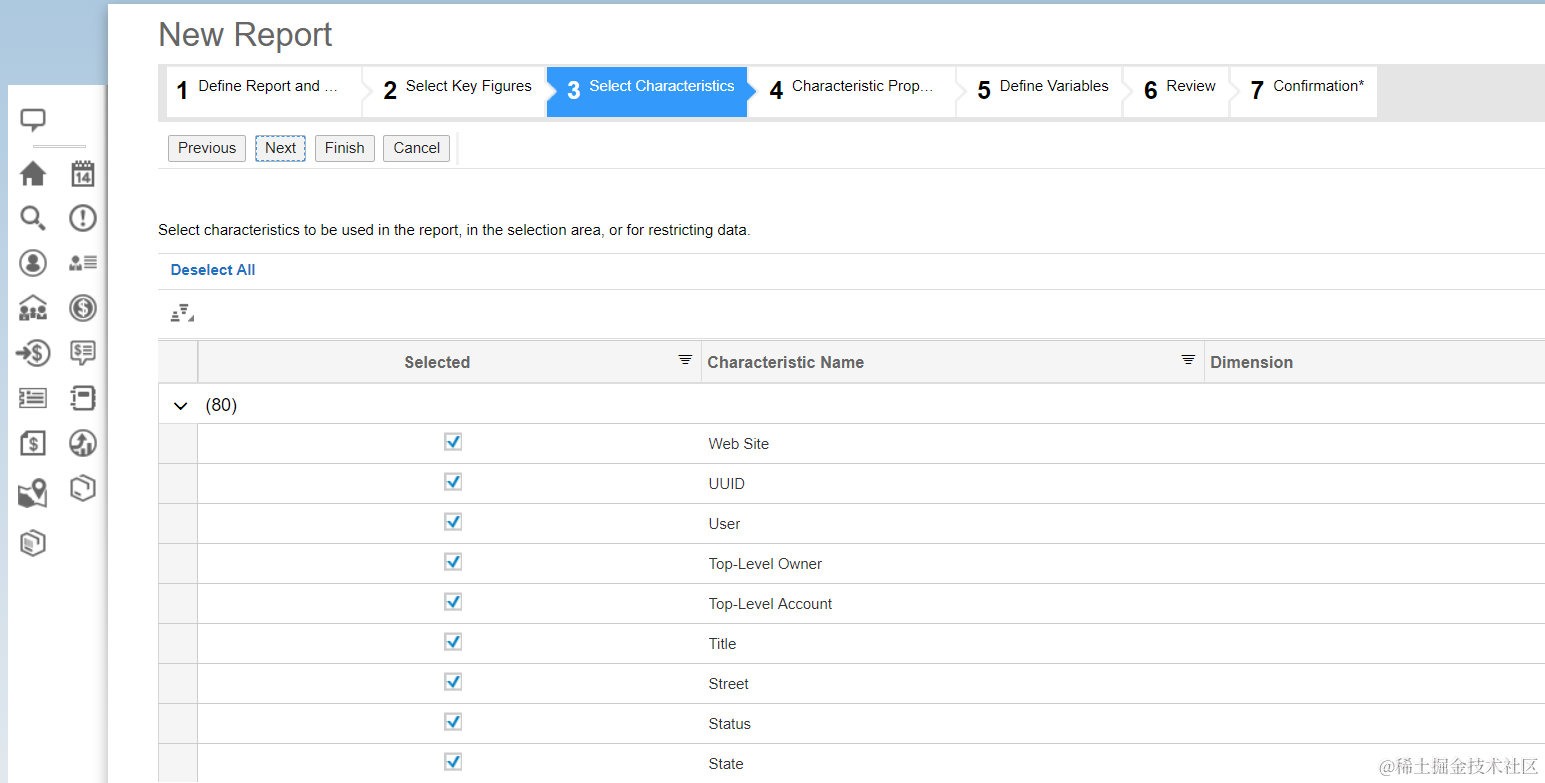
Task: Click the box with document icon
Action: point(33,543)
